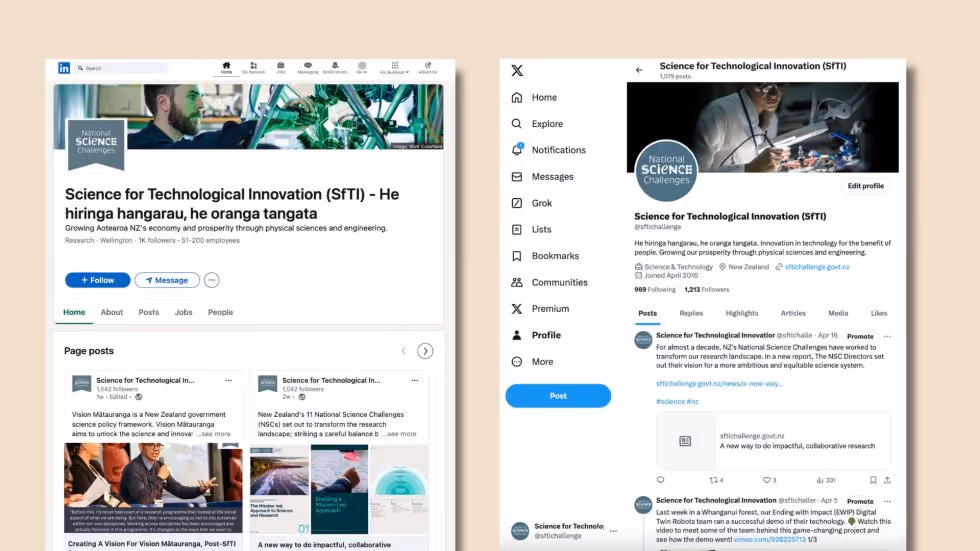Click LinkedIn Advertise icon

point(428,67)
